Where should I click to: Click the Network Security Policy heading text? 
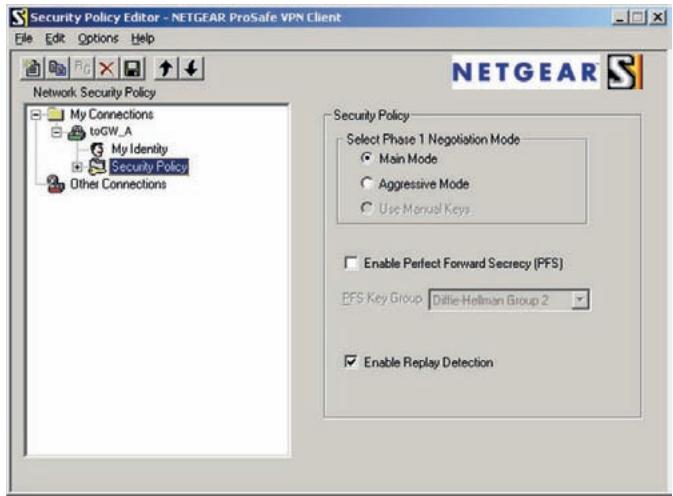click(94, 92)
